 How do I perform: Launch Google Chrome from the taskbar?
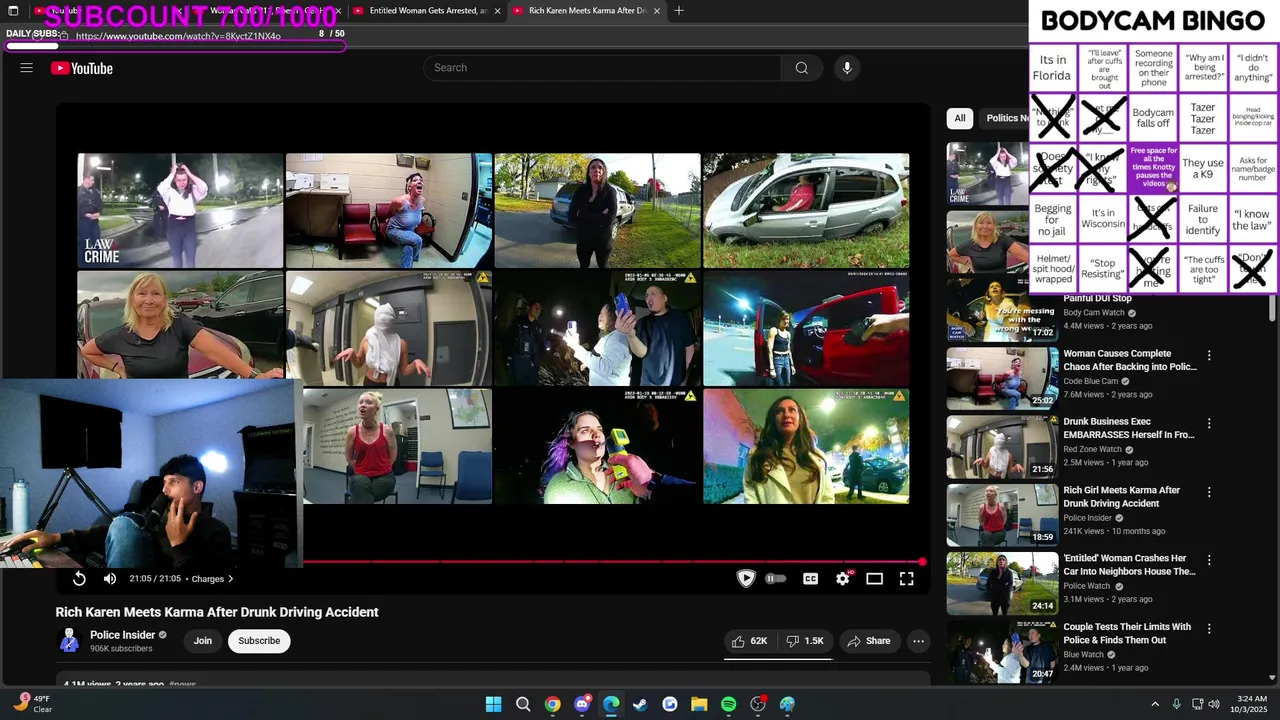click(552, 705)
